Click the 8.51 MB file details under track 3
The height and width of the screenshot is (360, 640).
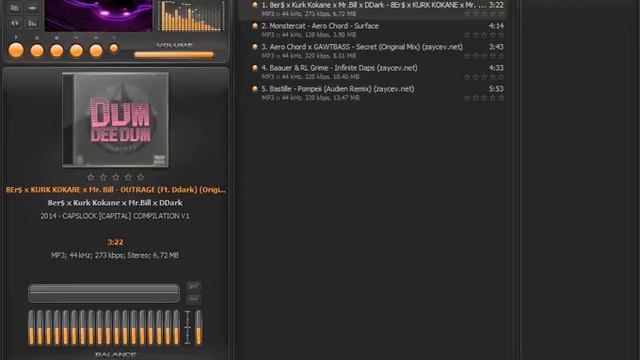point(309,56)
